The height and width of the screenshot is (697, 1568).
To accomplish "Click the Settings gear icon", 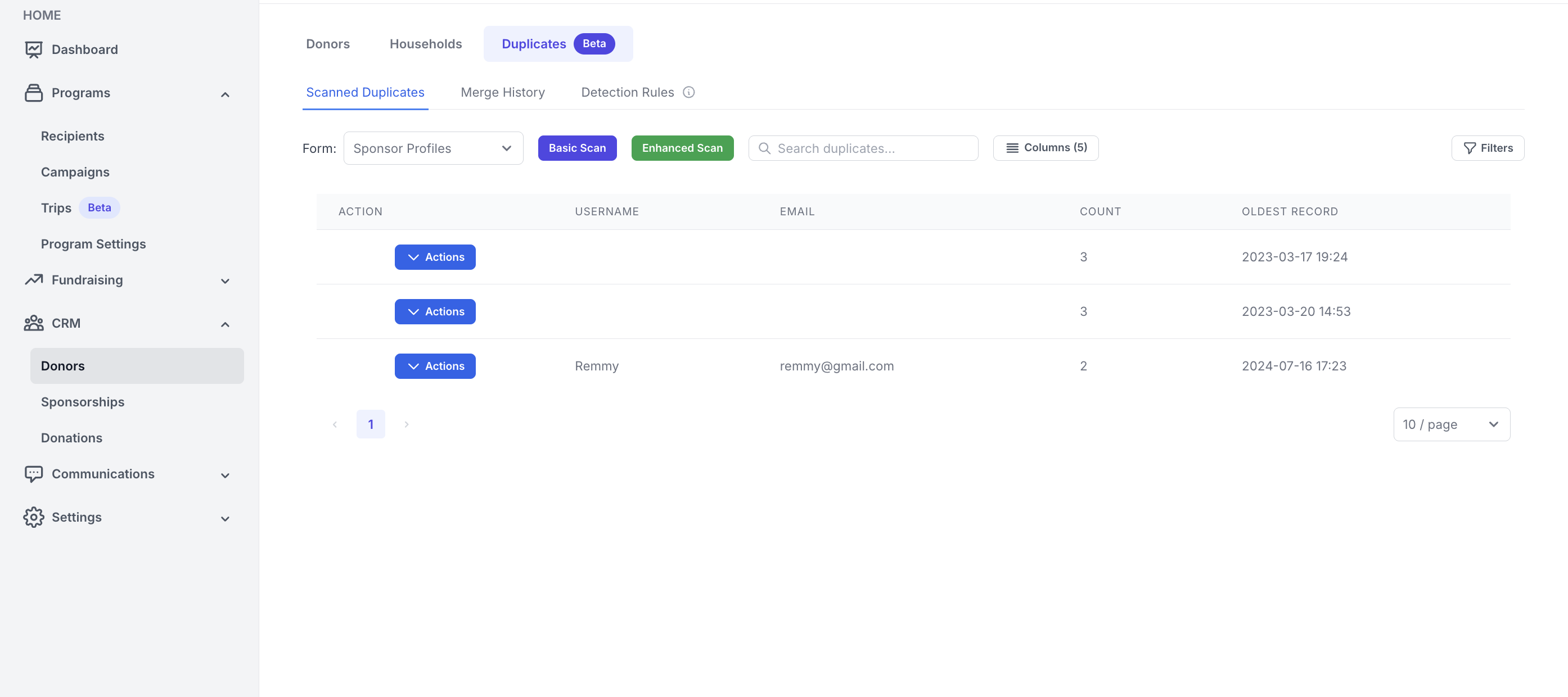I will (x=34, y=517).
